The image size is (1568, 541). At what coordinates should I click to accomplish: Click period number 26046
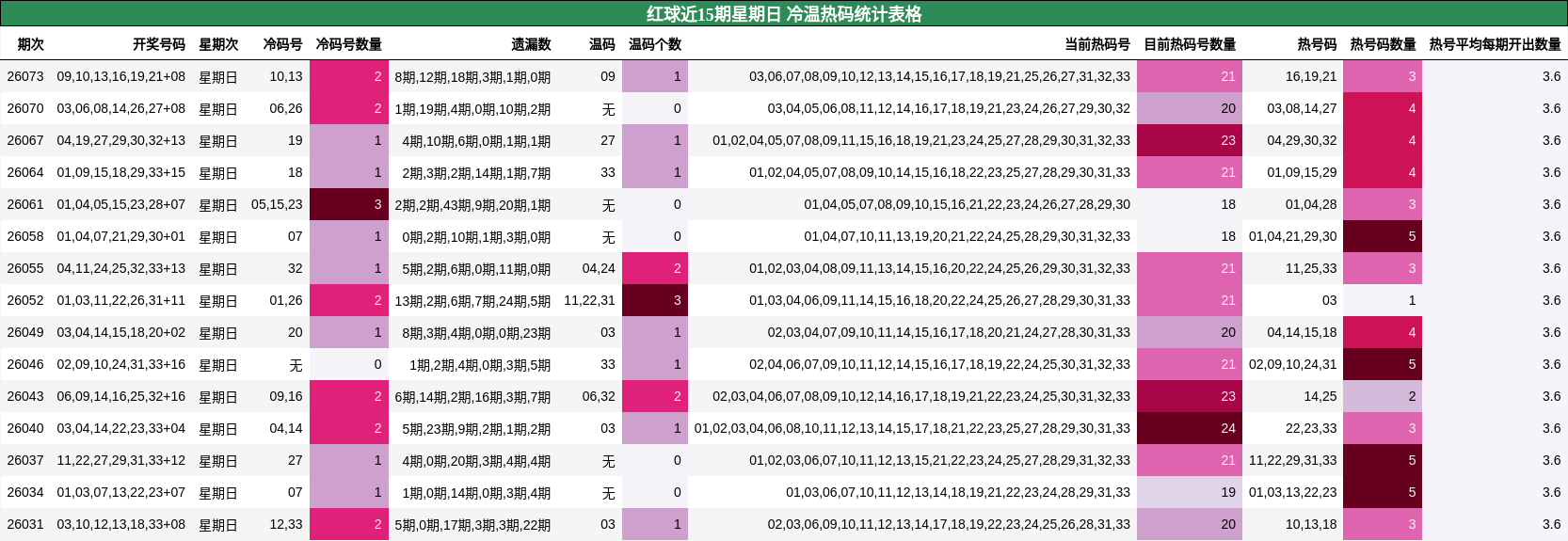coord(25,364)
